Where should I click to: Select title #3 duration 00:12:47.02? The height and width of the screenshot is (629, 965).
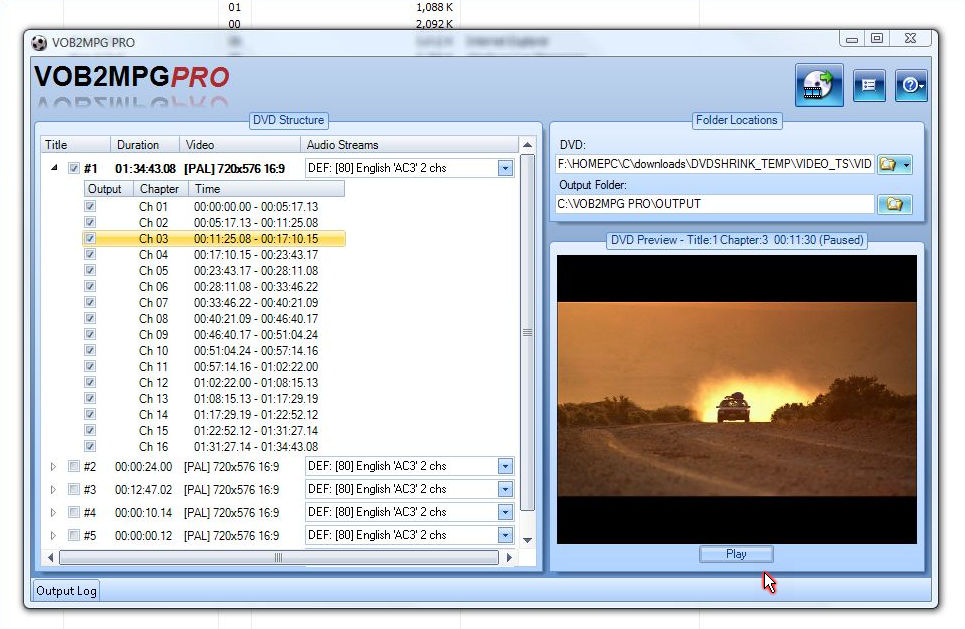coord(143,490)
